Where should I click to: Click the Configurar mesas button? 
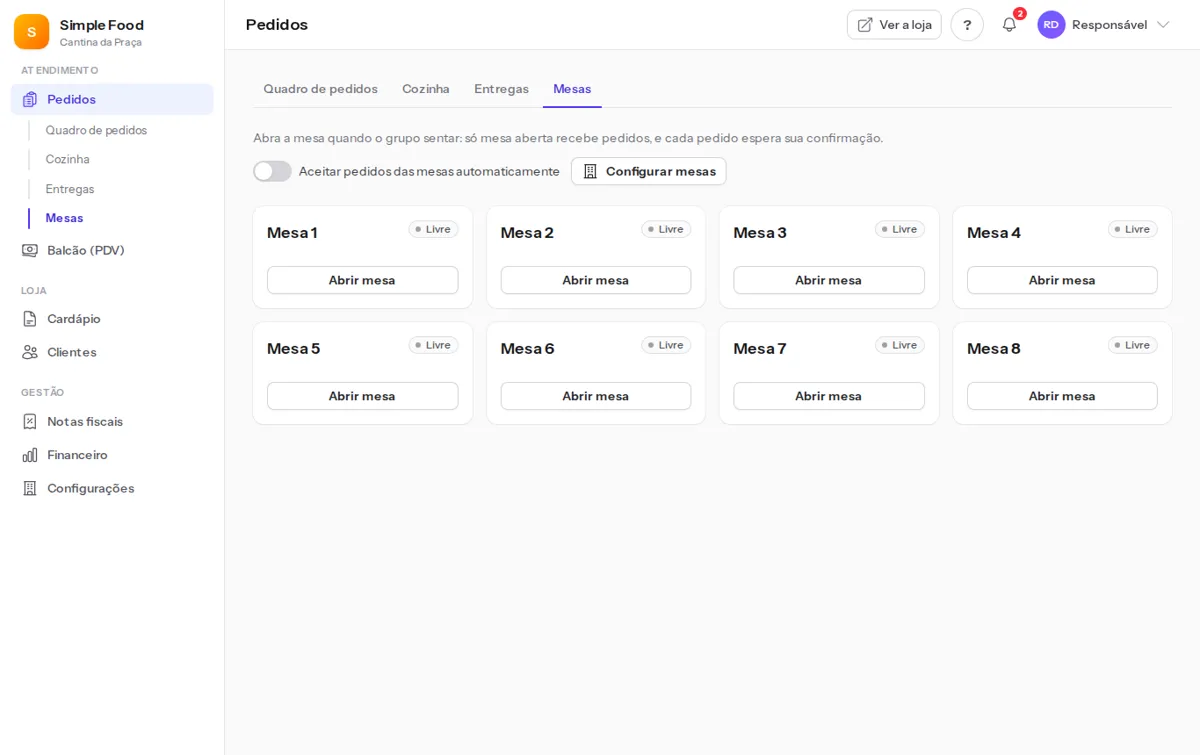649,171
